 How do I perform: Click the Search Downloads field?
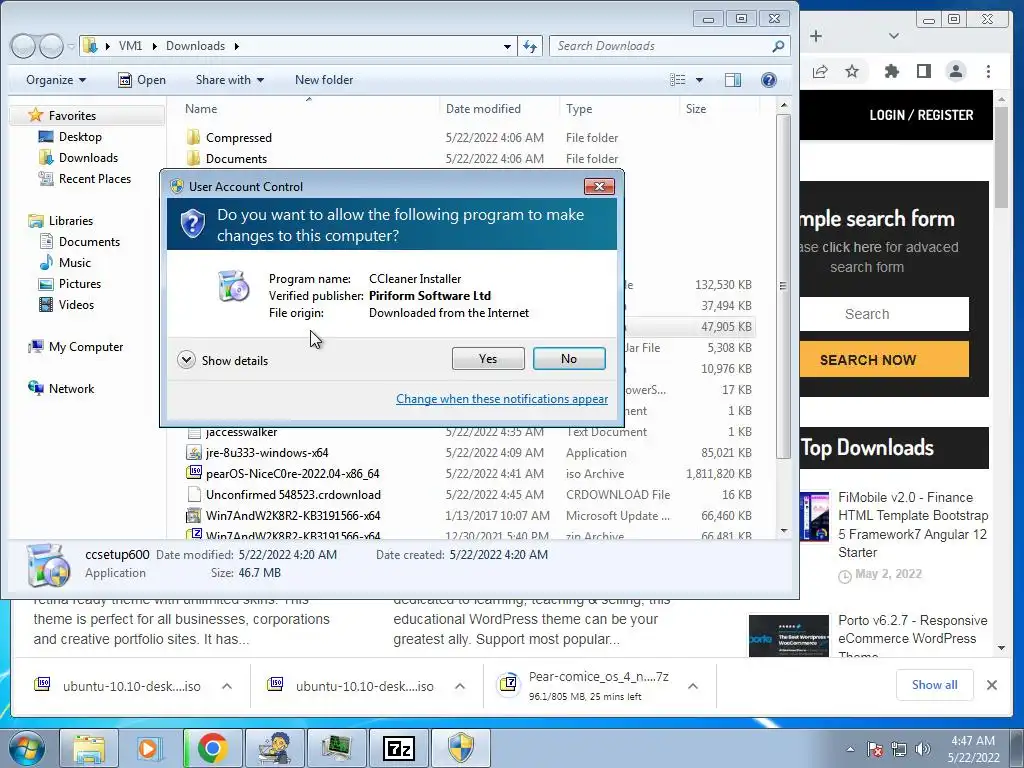click(x=669, y=46)
